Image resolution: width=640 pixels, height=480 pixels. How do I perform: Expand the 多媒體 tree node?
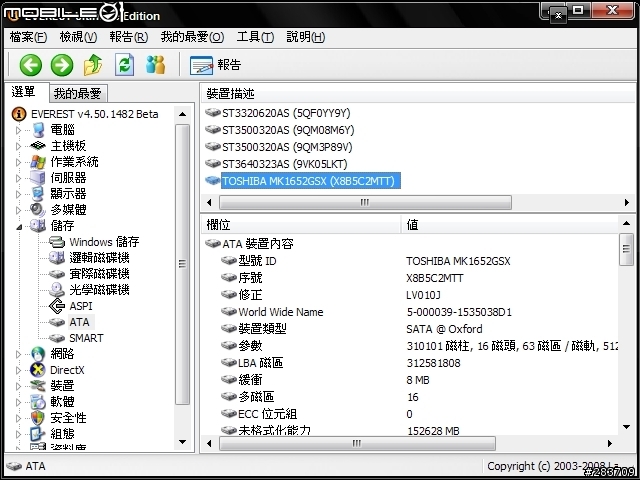(x=18, y=210)
